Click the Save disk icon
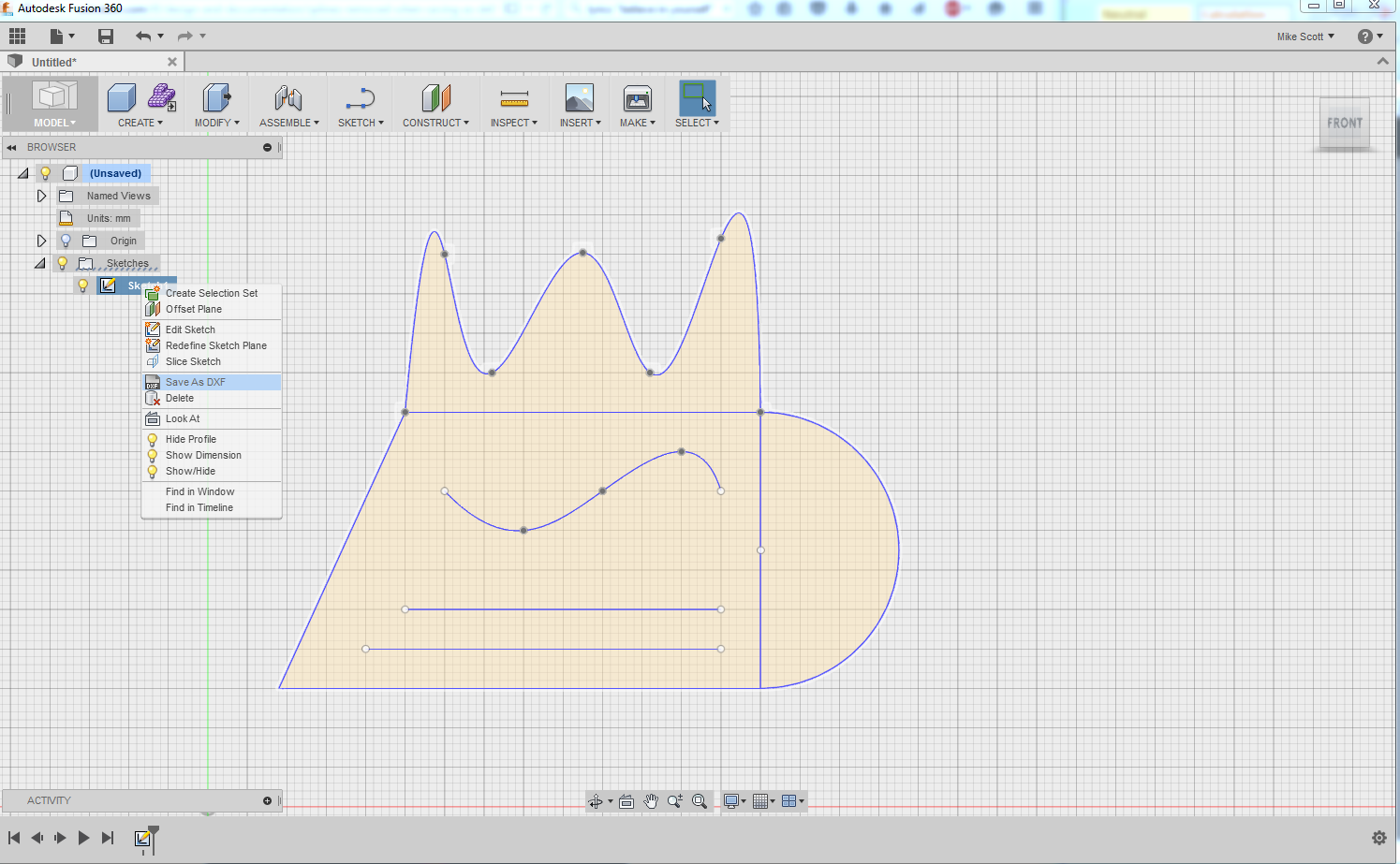The width and height of the screenshot is (1400, 864). [x=106, y=37]
